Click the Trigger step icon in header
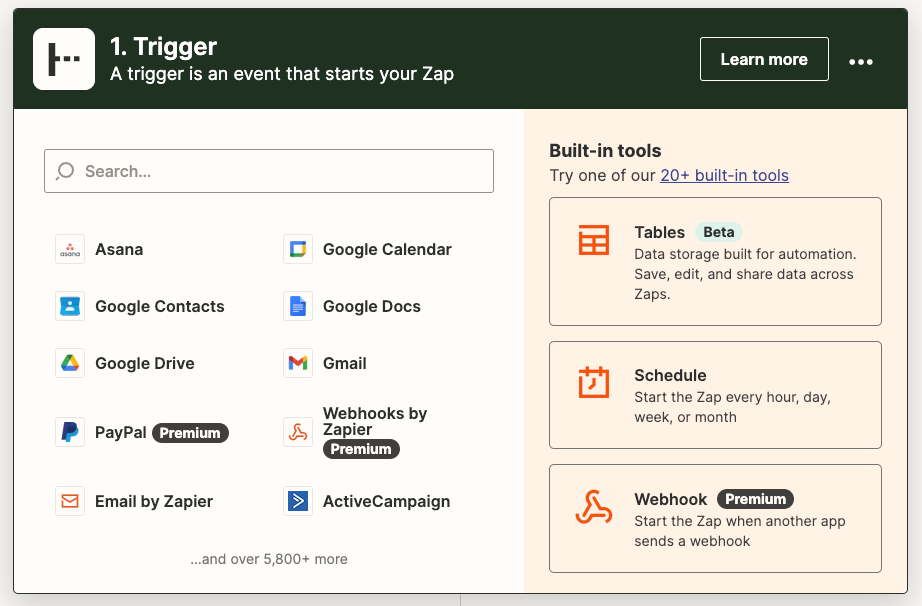Viewport: 922px width, 606px height. click(64, 59)
